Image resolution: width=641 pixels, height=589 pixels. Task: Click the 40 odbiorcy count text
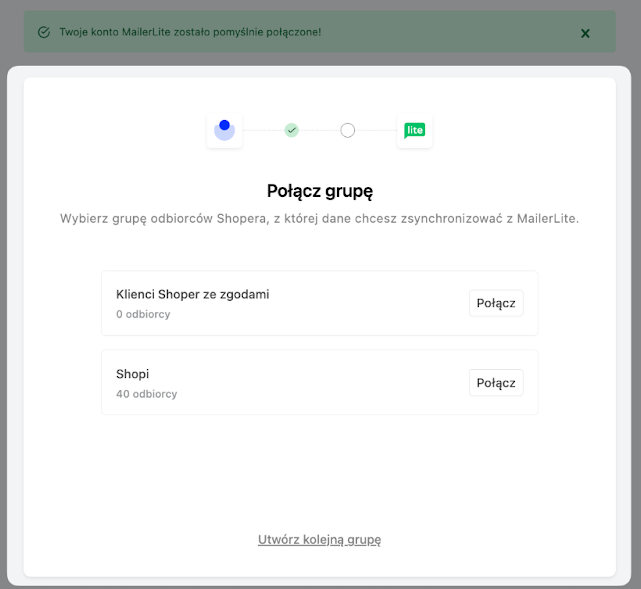(x=147, y=394)
